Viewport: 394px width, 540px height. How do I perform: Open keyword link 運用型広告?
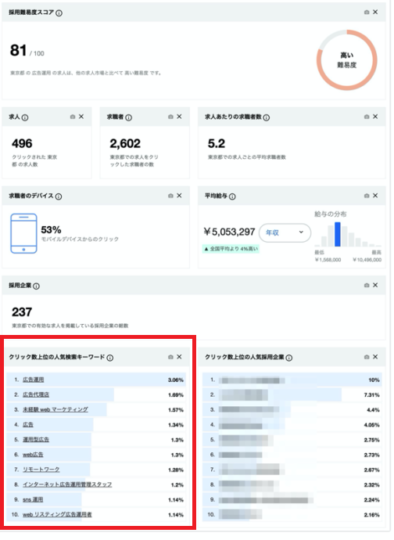coord(36,440)
